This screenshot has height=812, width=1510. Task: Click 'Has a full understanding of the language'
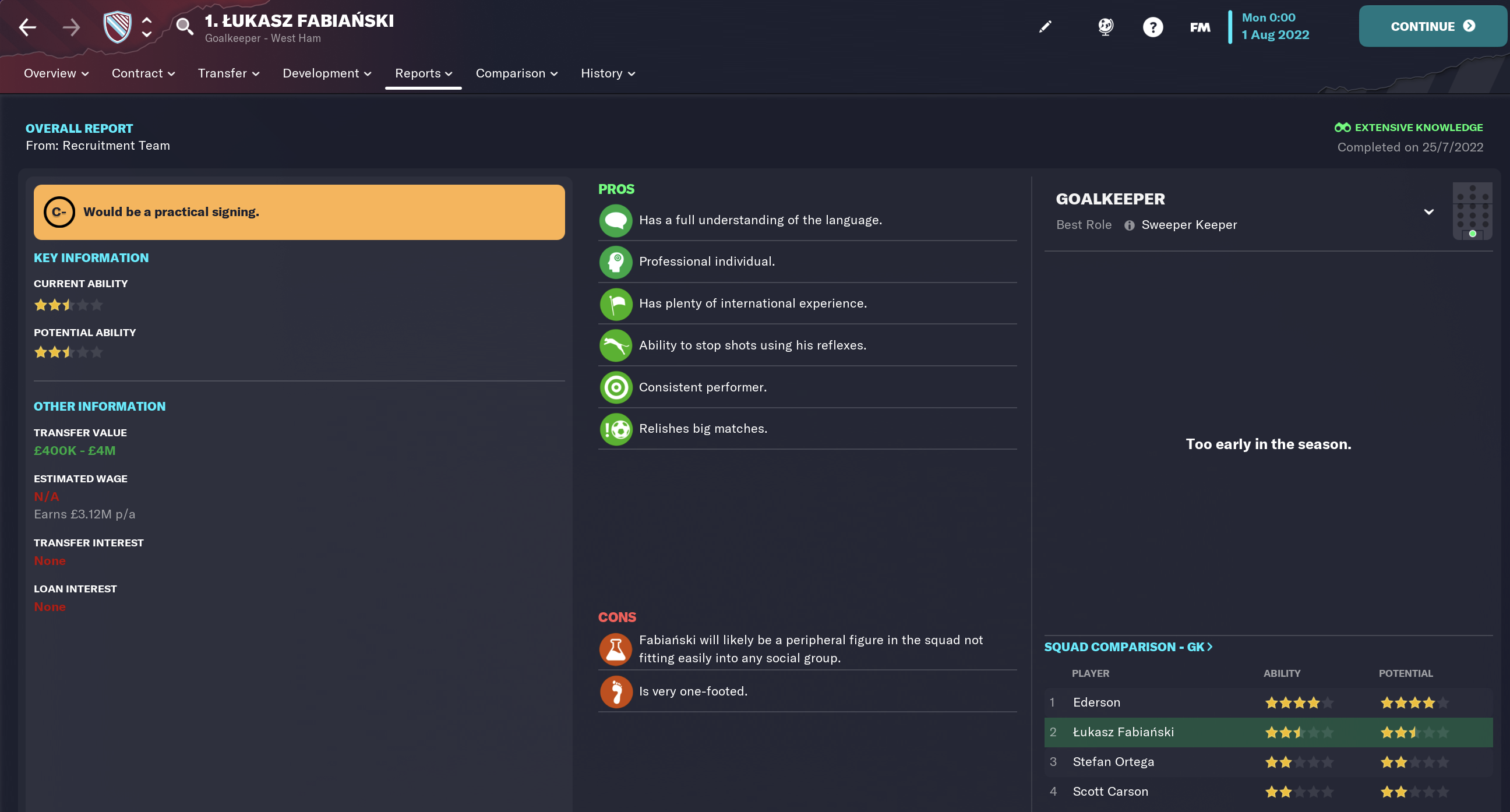coord(760,220)
